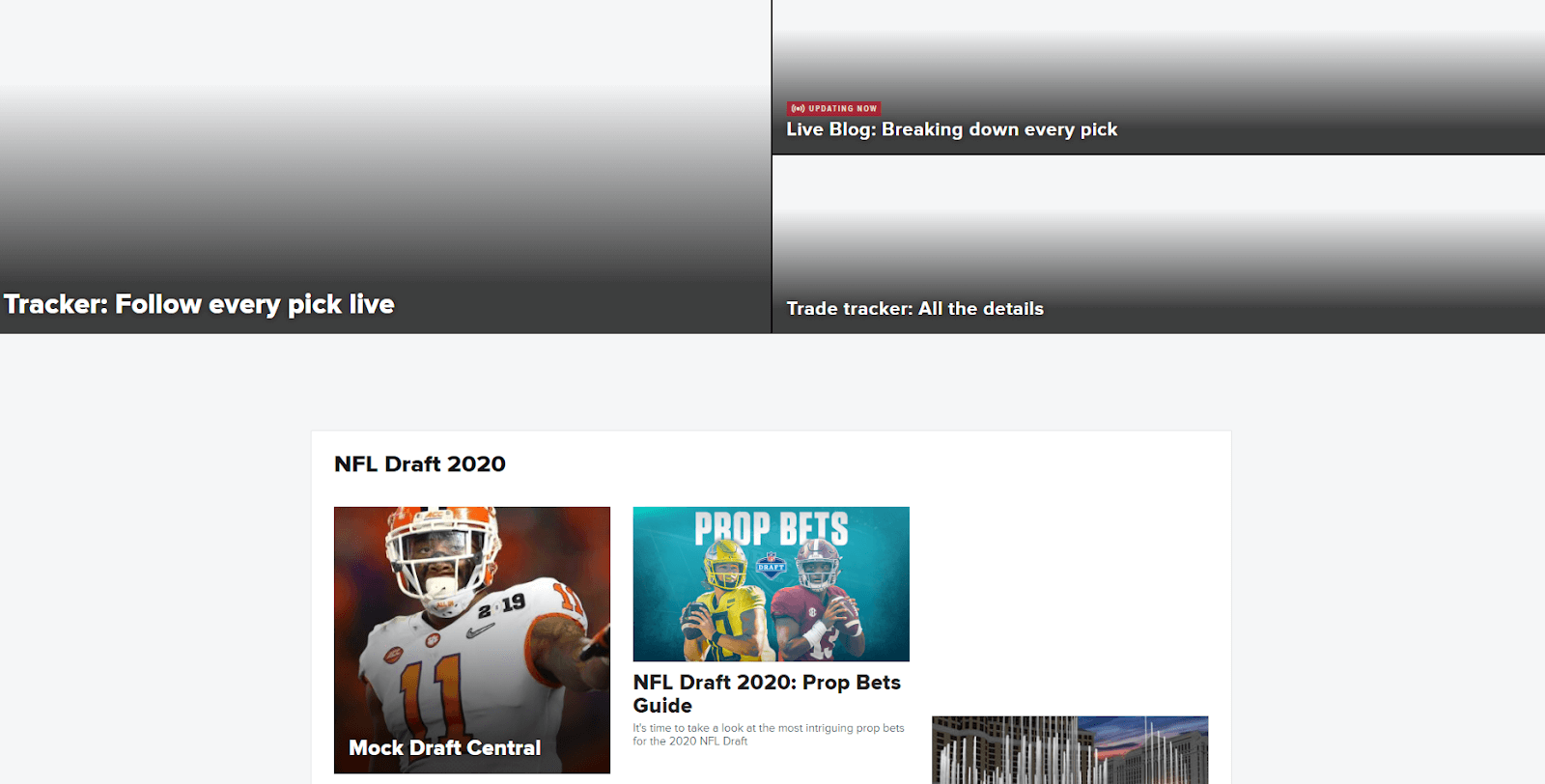Open "NFL Draft 2020: Prop Bets Guide" title

(767, 694)
